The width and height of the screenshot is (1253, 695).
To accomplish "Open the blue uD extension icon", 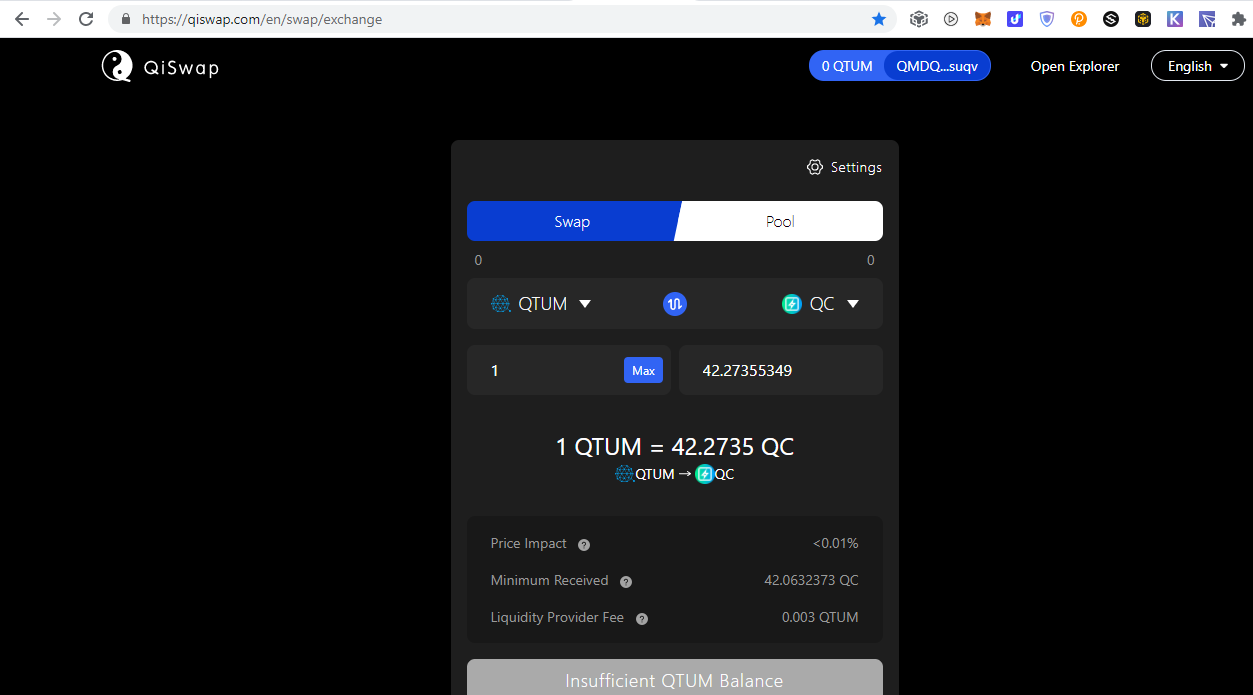I will tap(1015, 19).
